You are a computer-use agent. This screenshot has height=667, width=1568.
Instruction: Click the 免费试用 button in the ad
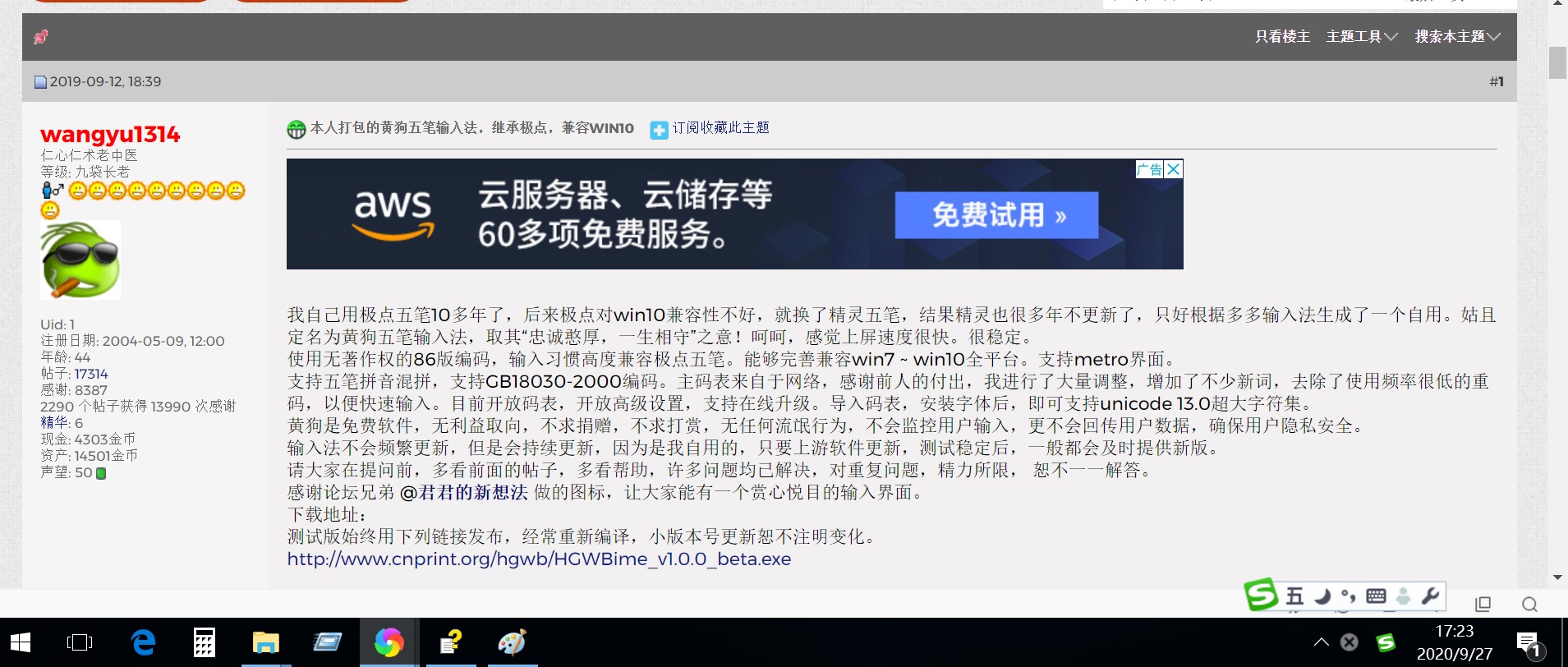click(x=996, y=215)
